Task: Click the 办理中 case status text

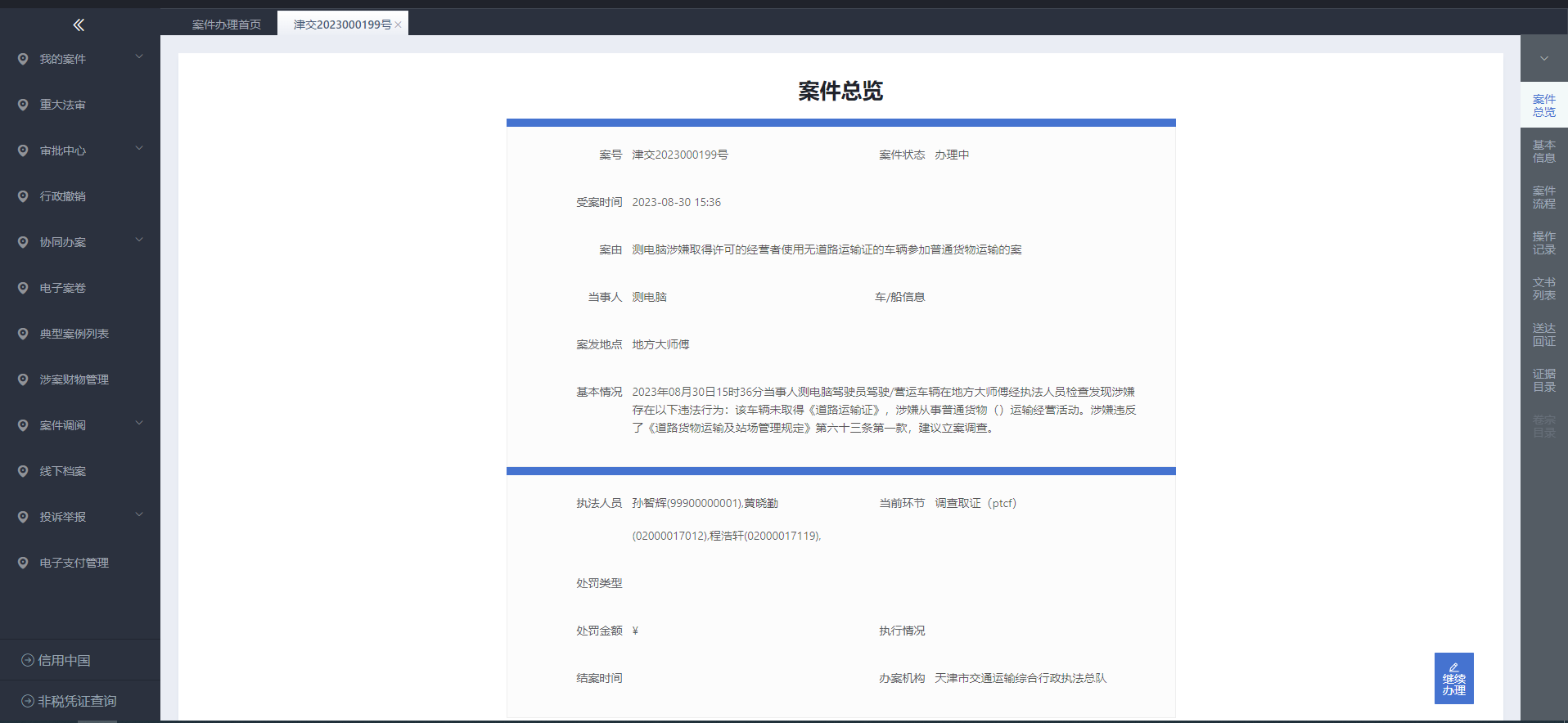Action: tap(952, 155)
